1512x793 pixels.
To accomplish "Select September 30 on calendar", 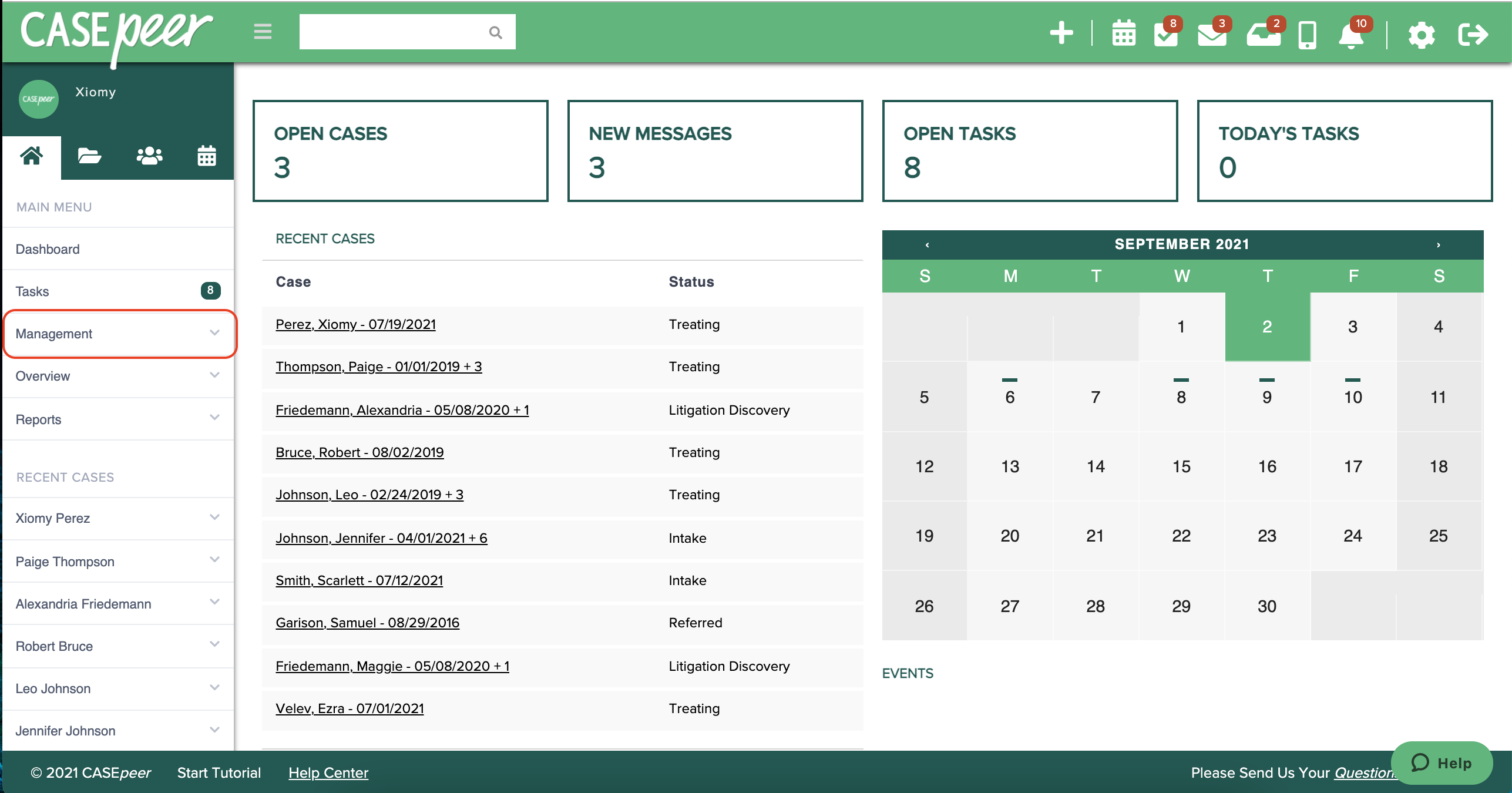I will point(1267,606).
